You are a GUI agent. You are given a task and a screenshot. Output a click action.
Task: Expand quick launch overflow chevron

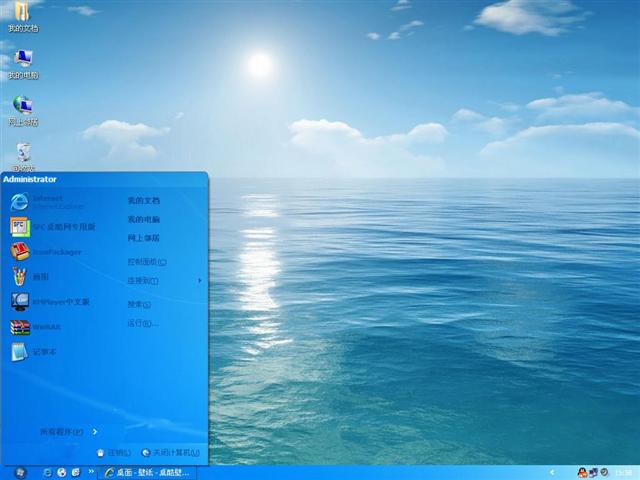[91, 471]
